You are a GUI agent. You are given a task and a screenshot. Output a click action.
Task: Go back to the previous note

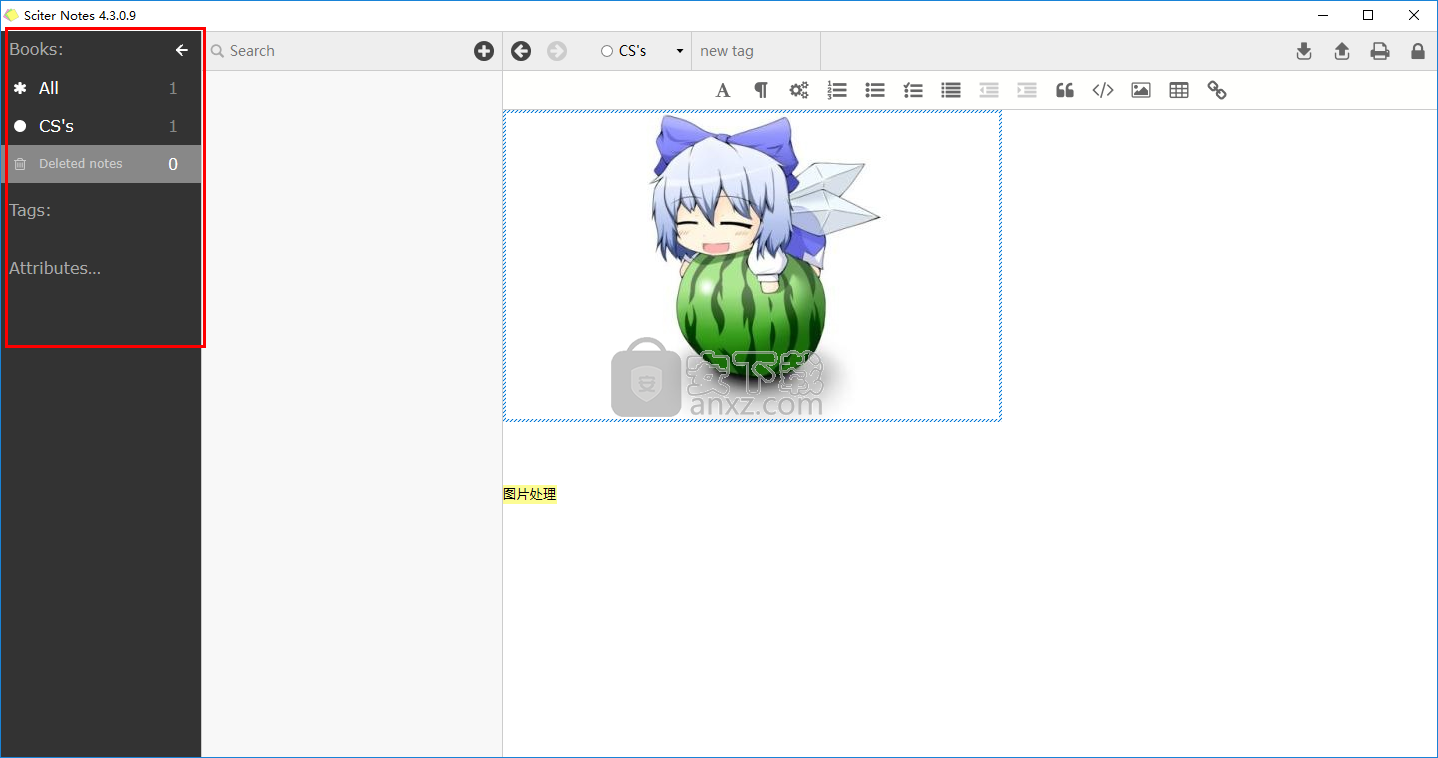521,51
